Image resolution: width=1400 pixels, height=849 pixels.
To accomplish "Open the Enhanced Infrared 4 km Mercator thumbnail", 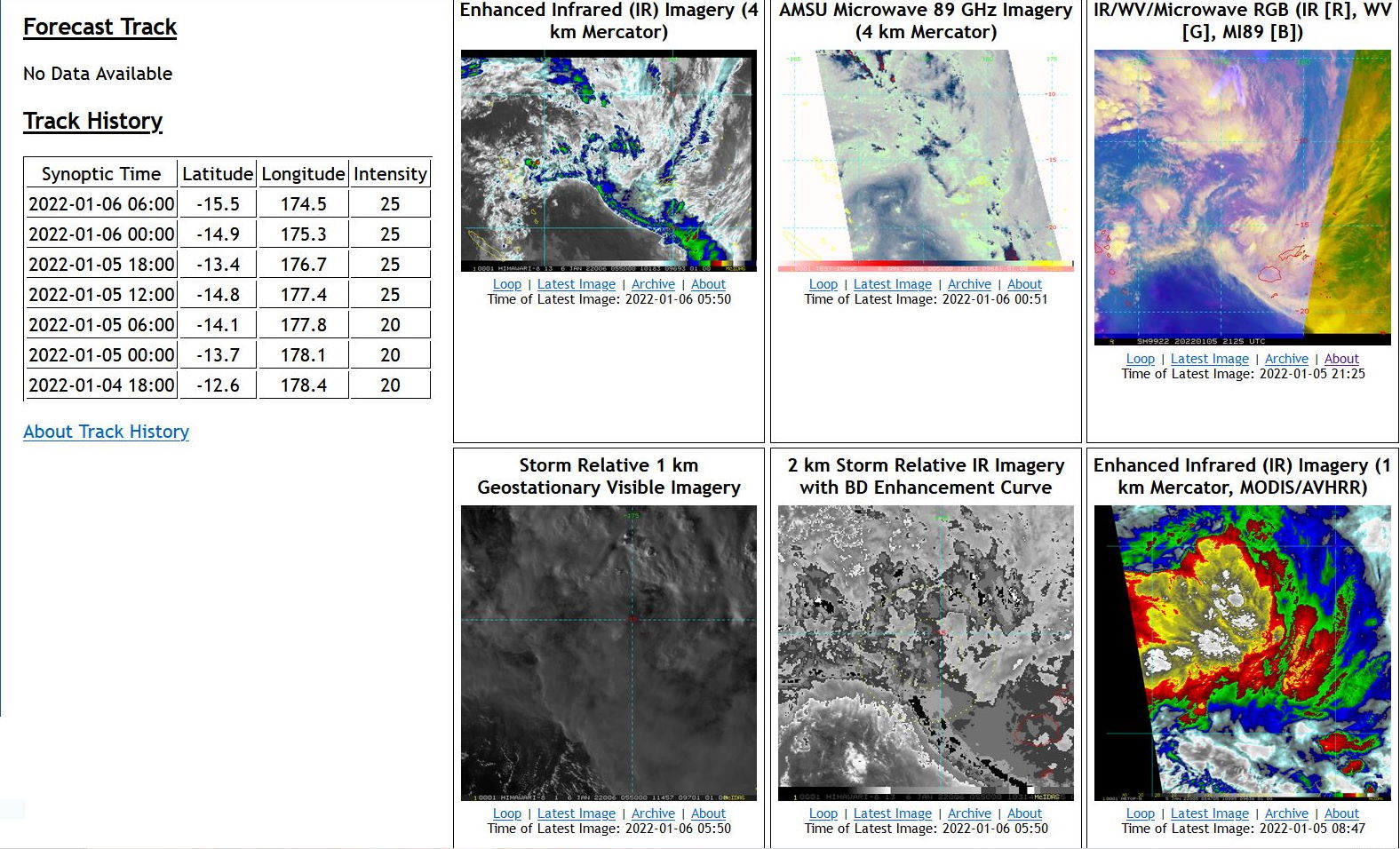I will coord(609,161).
